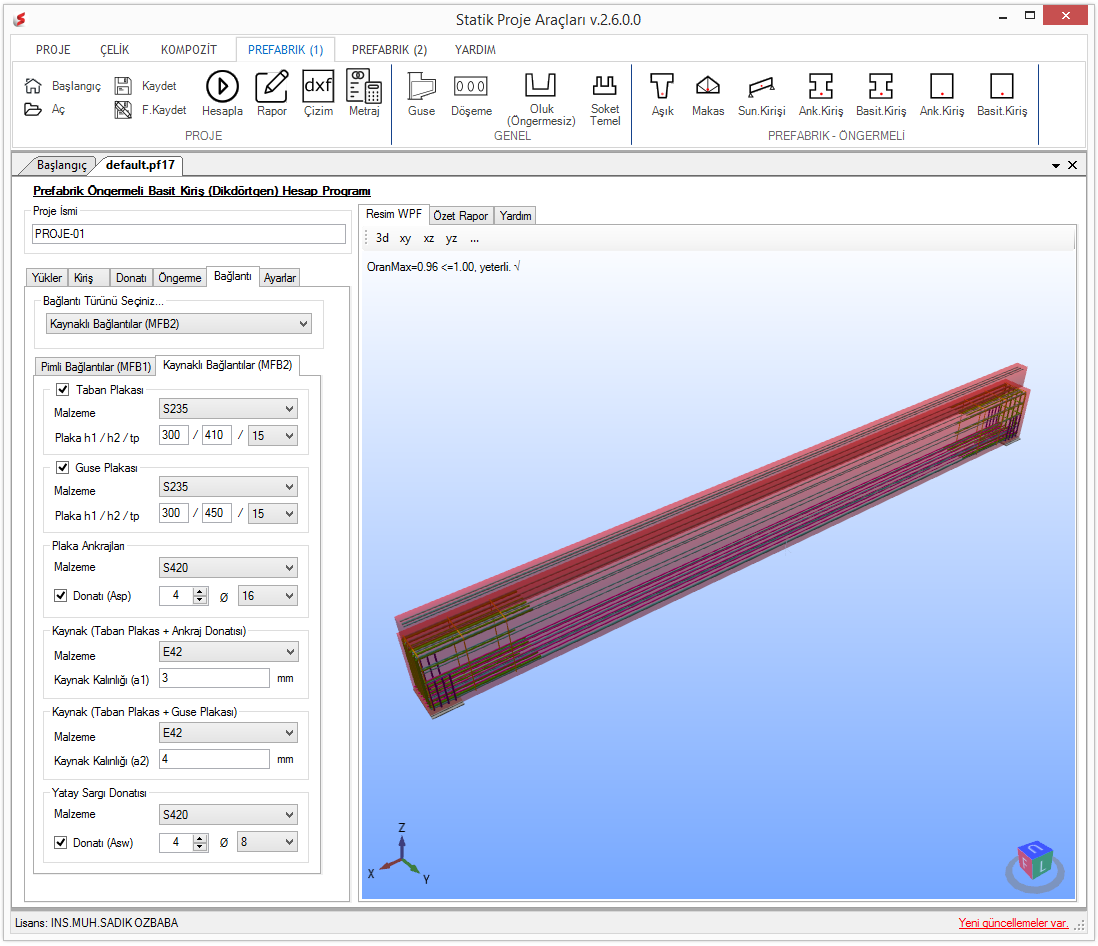
Task: Click the F.Kaydet save-as icon
Action: tap(123, 109)
